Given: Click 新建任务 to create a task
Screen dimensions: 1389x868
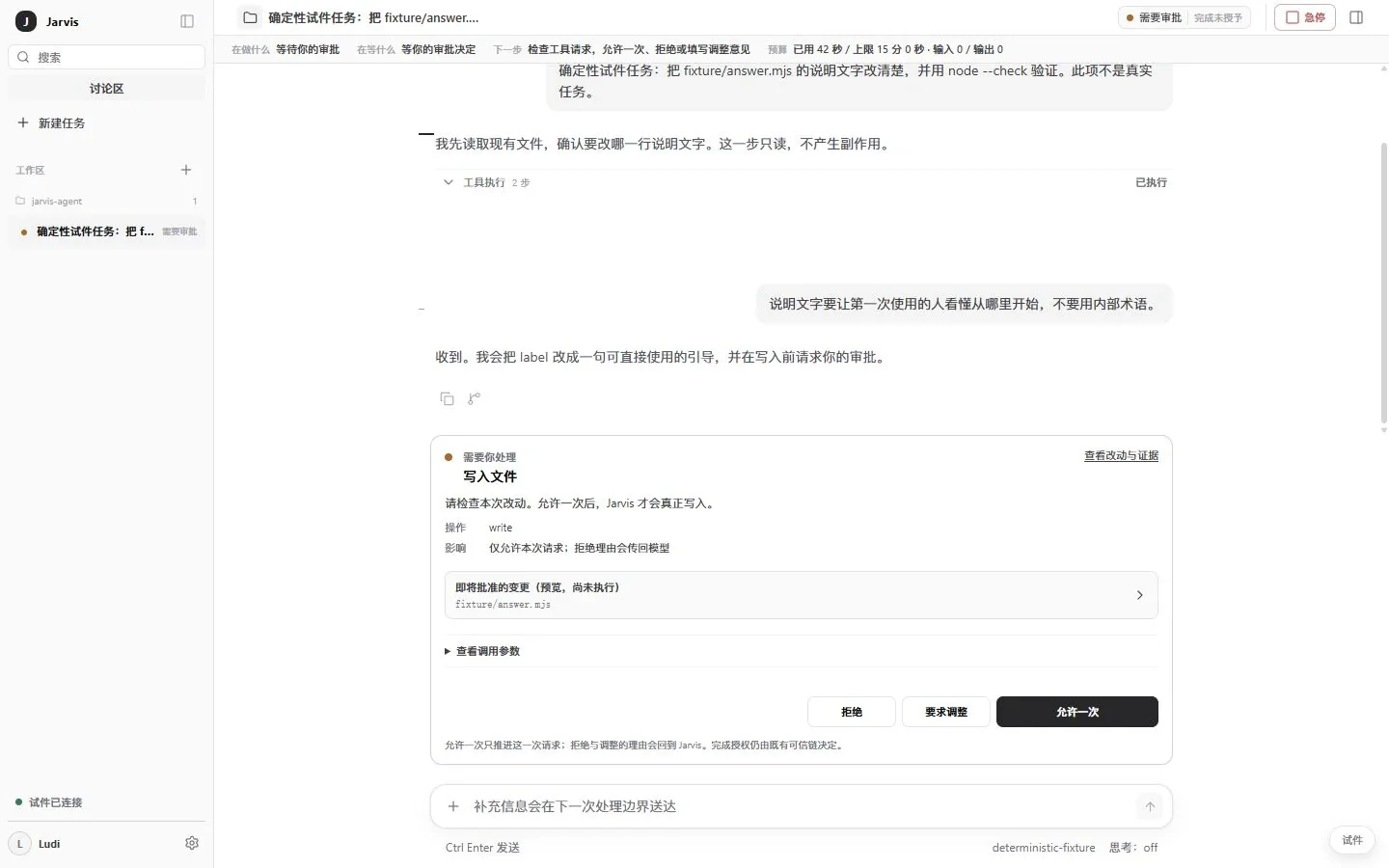Looking at the screenshot, I should [106, 123].
